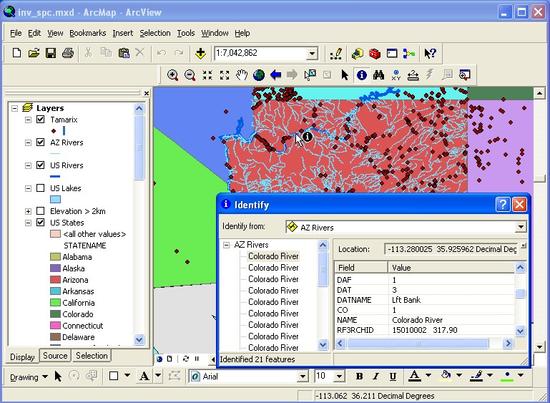Click the Identify dialog help button
Image resolution: width=550 pixels, height=403 pixels.
503,204
